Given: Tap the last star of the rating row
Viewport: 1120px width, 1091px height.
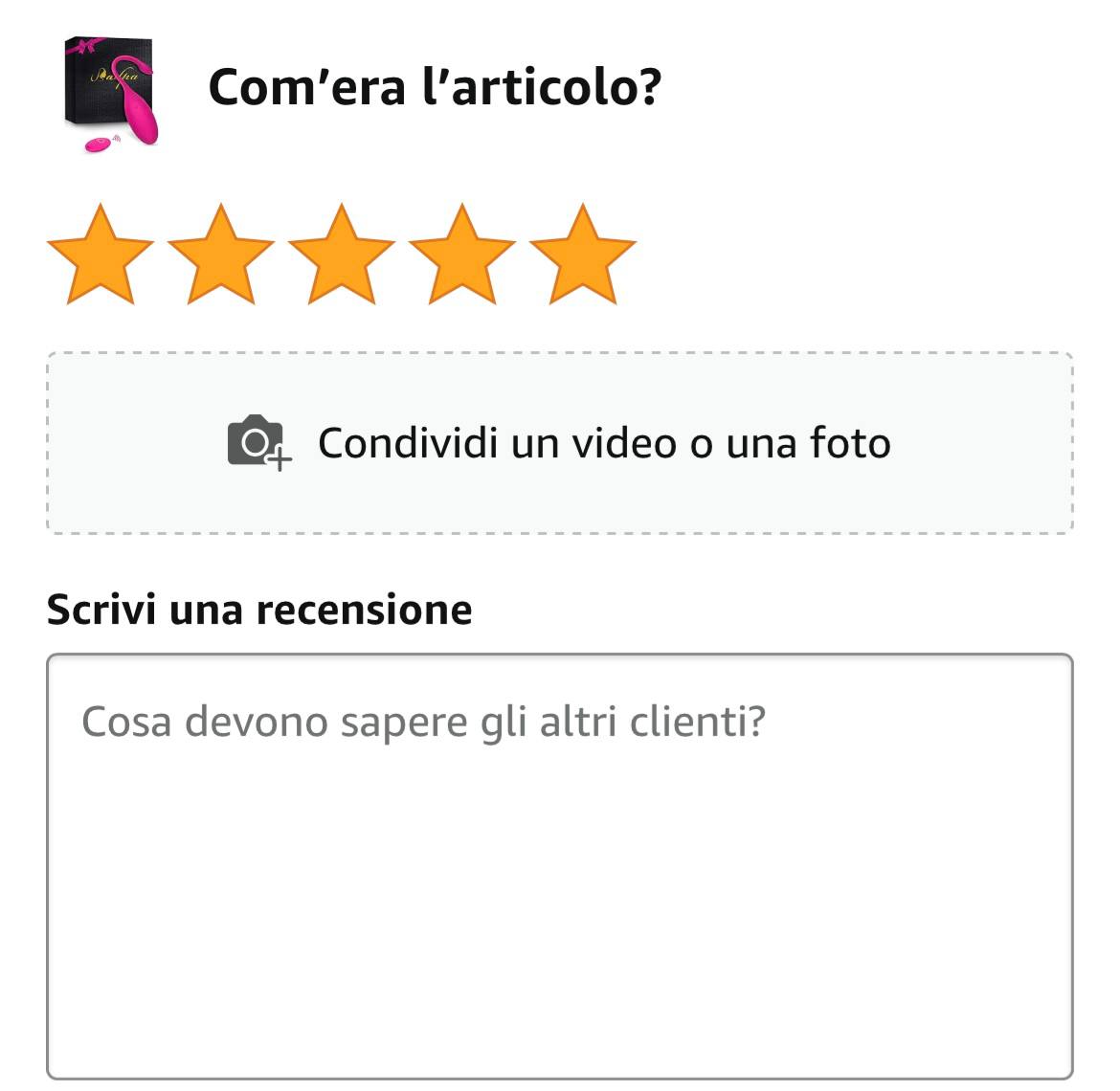Looking at the screenshot, I should (583, 255).
